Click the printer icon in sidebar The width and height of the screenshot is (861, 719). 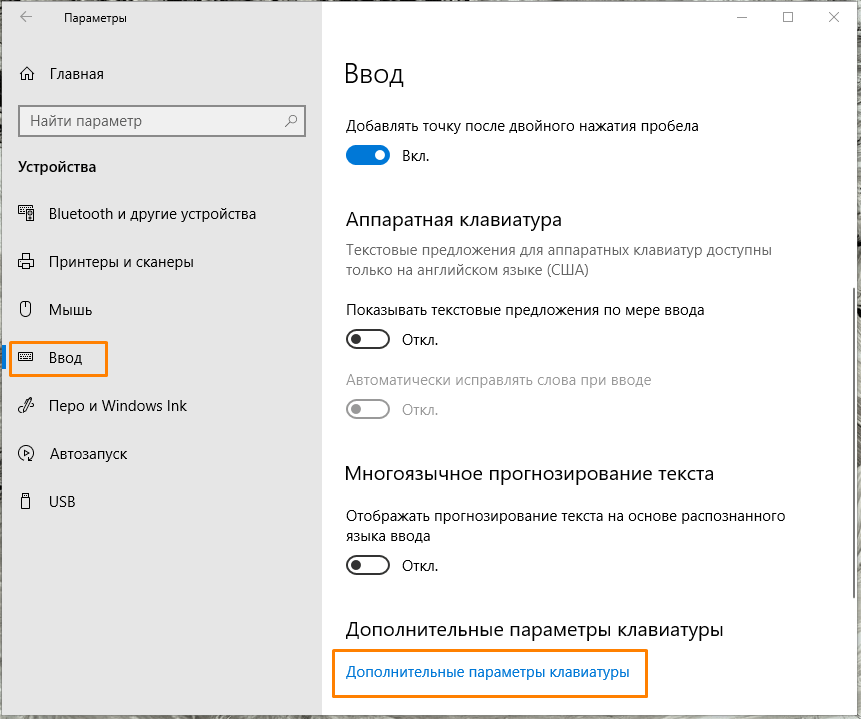pos(27,262)
